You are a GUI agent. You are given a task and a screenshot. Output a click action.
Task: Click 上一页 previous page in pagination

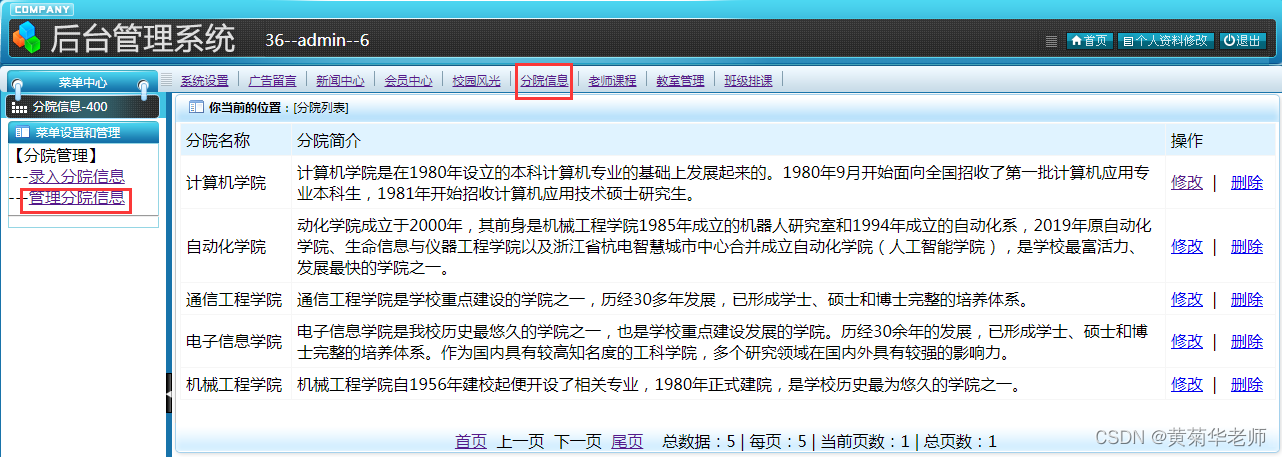[521, 441]
